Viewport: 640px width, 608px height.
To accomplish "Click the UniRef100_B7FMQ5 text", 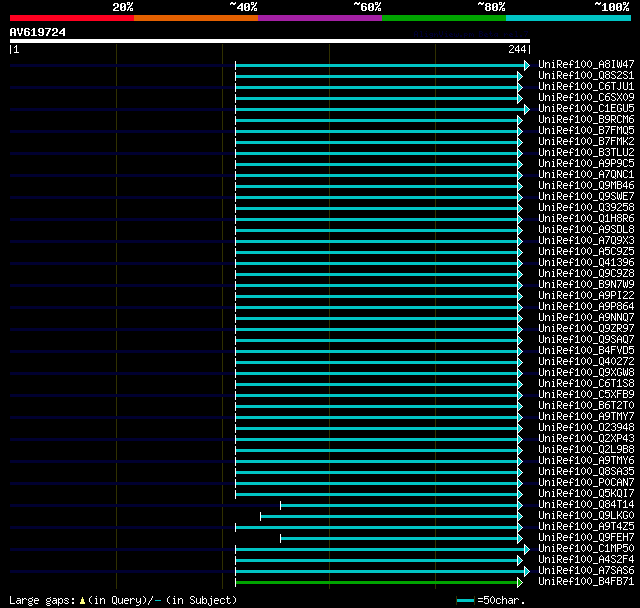I will coord(586,131).
